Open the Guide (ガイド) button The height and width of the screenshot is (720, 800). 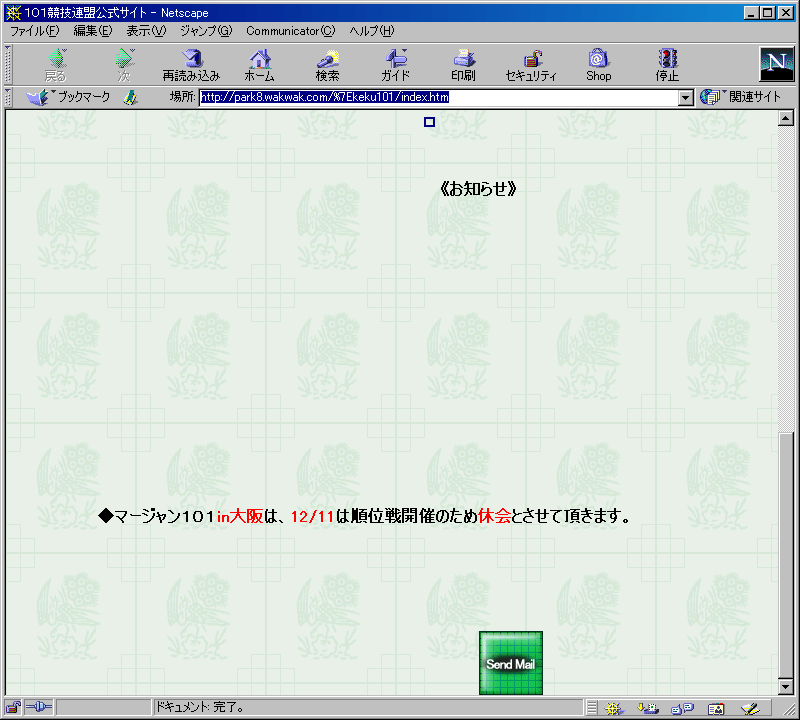[395, 65]
